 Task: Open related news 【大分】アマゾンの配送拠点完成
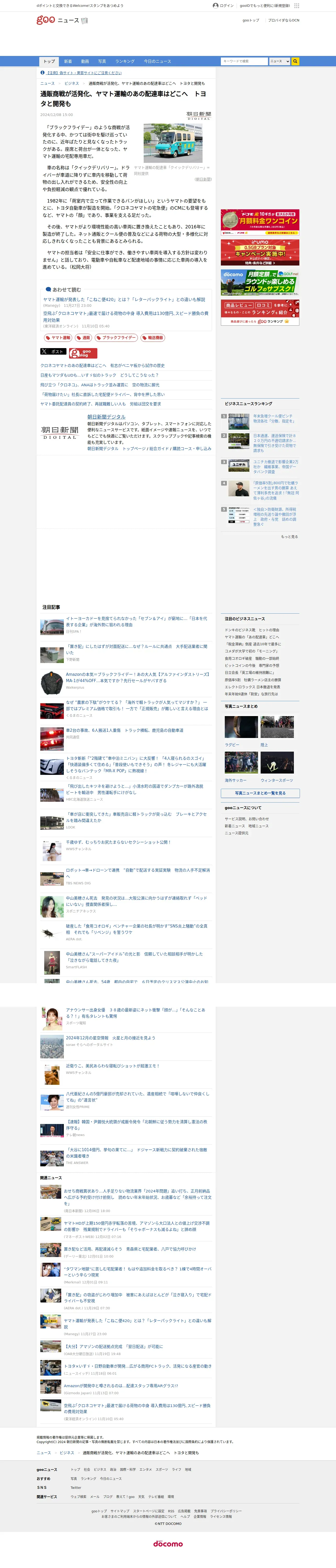(113, 1346)
